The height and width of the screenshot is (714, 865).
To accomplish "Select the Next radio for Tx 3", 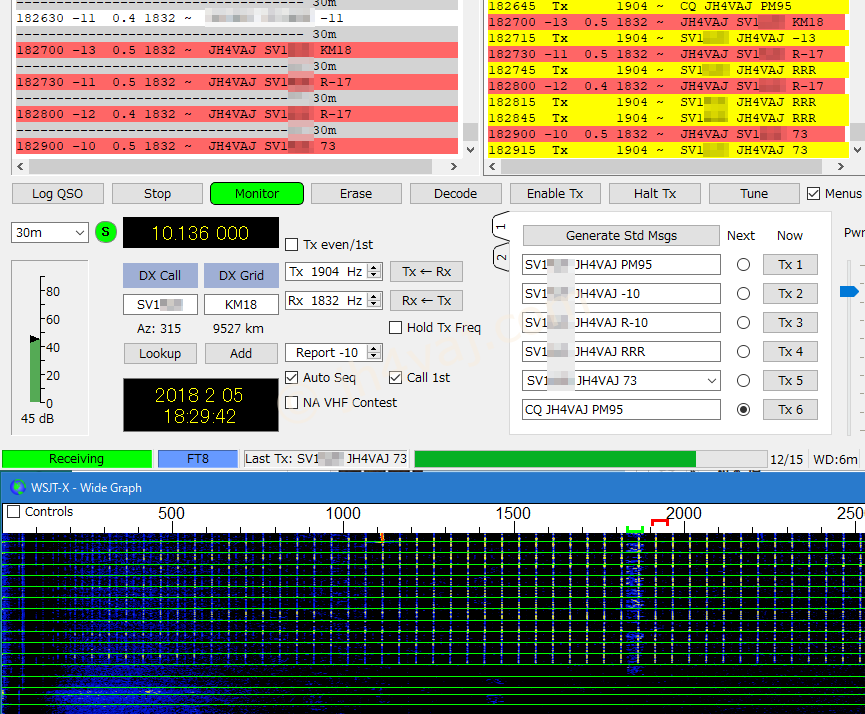I will click(743, 323).
